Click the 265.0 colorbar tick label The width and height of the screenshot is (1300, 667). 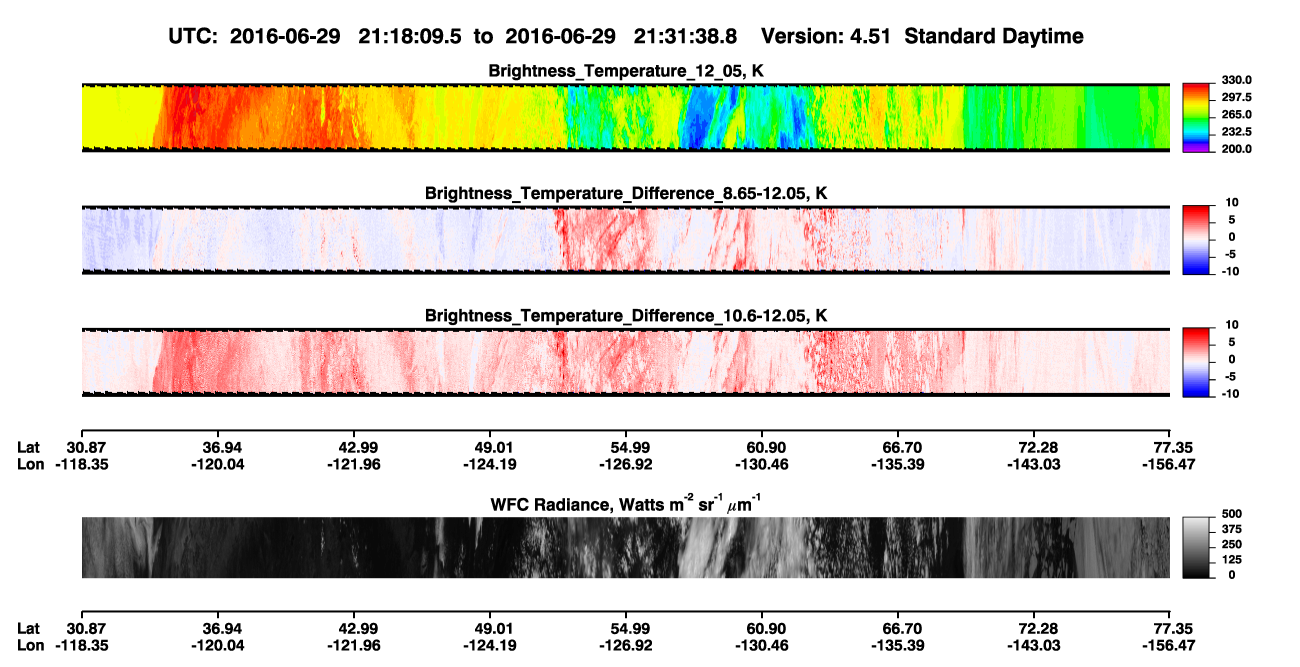pos(1235,115)
